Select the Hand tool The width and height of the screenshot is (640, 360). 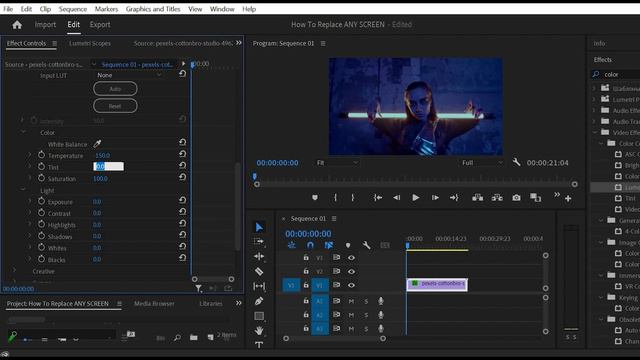259,331
